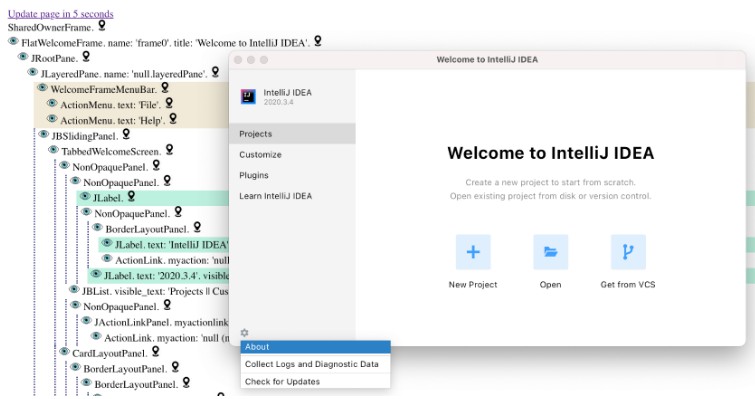Toggle the eye icon beside CardLayoutPanel
Image resolution: width=755 pixels, height=399 pixels.
[x=65, y=352]
